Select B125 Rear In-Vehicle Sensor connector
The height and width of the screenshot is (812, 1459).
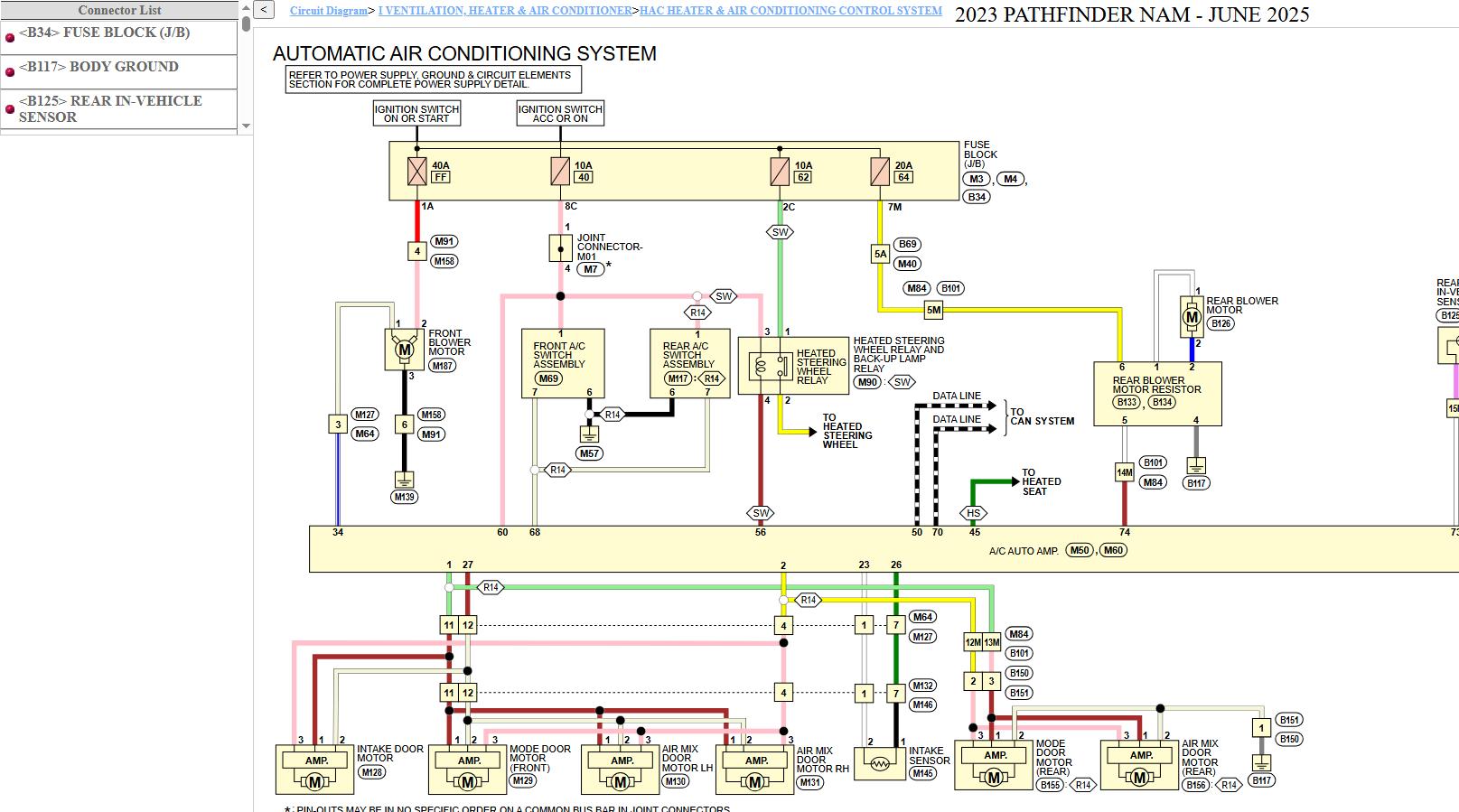point(118,109)
